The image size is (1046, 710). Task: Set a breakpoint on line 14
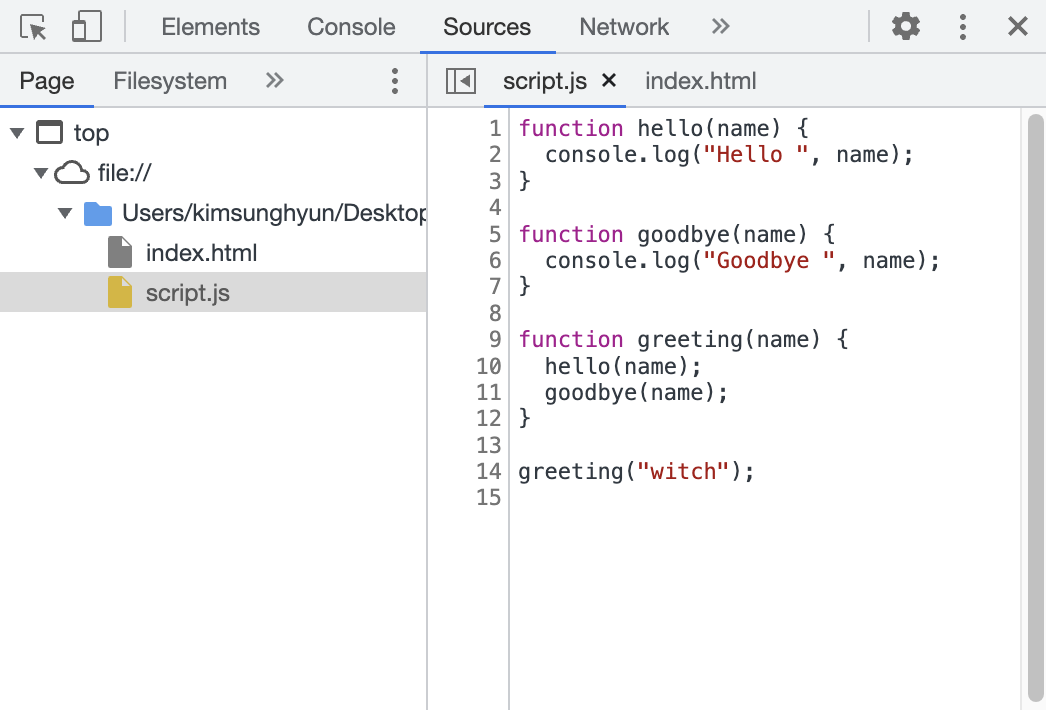(x=487, y=471)
